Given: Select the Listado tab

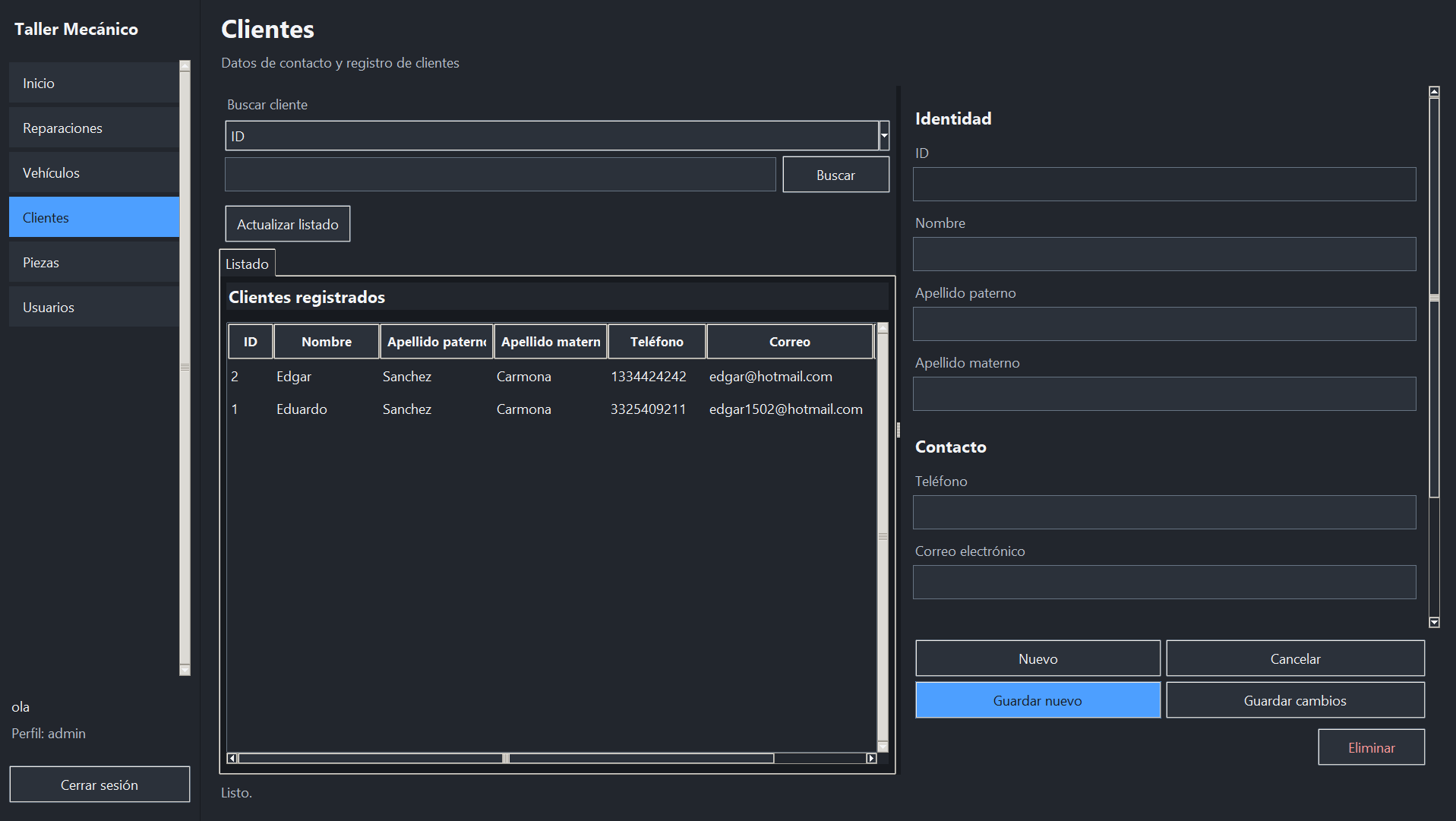Looking at the screenshot, I should pos(247,264).
